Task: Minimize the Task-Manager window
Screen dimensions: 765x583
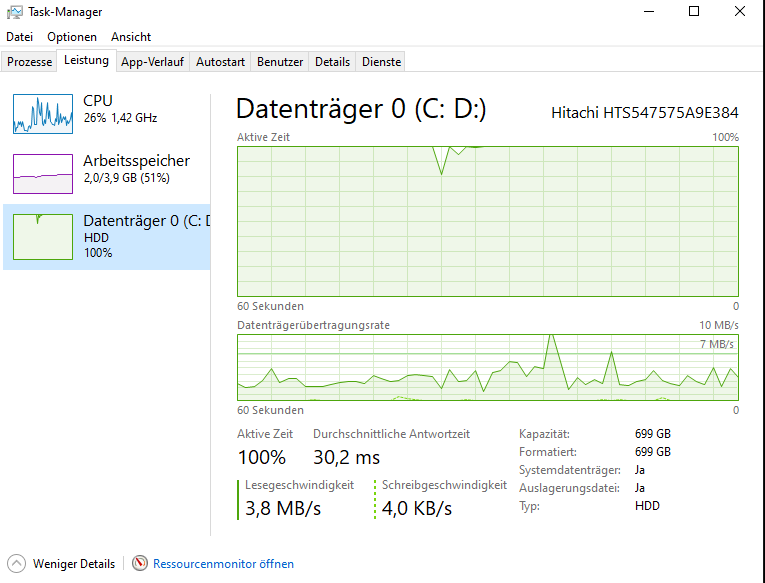Action: pos(648,11)
